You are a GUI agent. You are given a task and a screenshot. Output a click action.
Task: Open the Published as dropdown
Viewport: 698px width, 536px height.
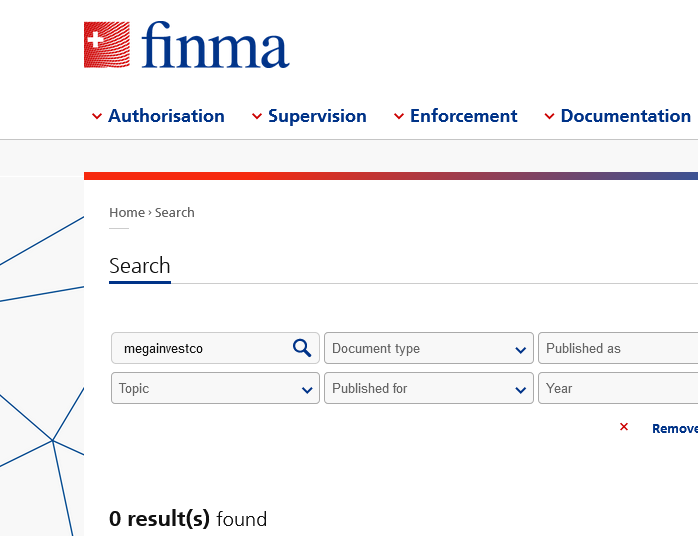618,348
